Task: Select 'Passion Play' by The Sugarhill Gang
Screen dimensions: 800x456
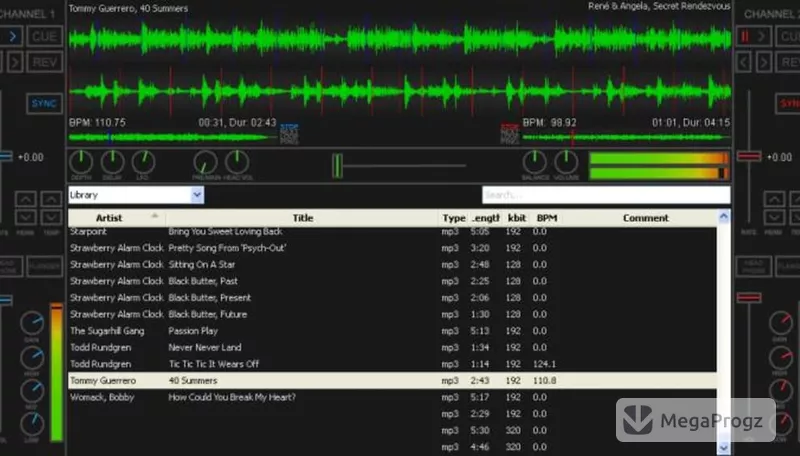Action: [x=392, y=331]
